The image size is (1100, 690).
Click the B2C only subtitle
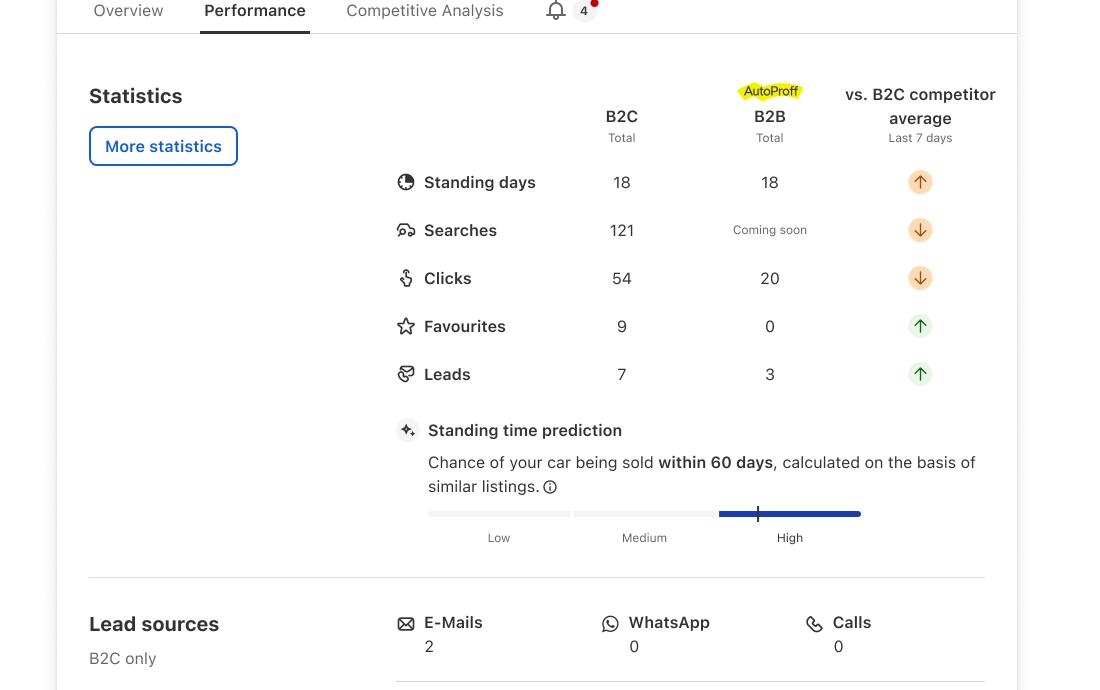tap(123, 658)
